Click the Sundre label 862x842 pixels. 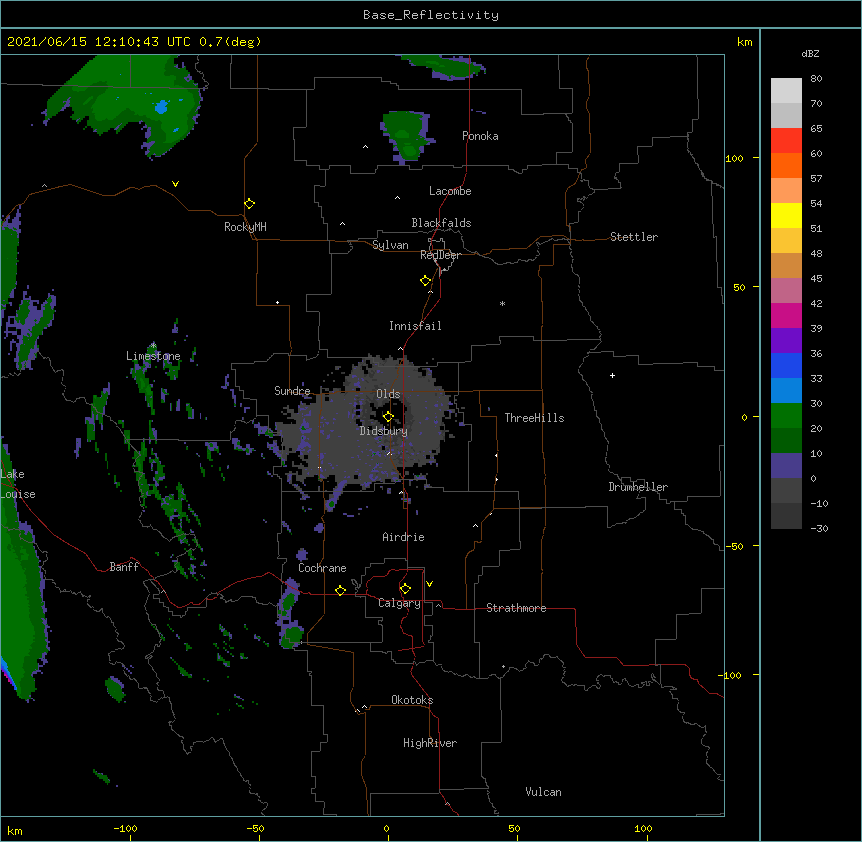pos(292,391)
